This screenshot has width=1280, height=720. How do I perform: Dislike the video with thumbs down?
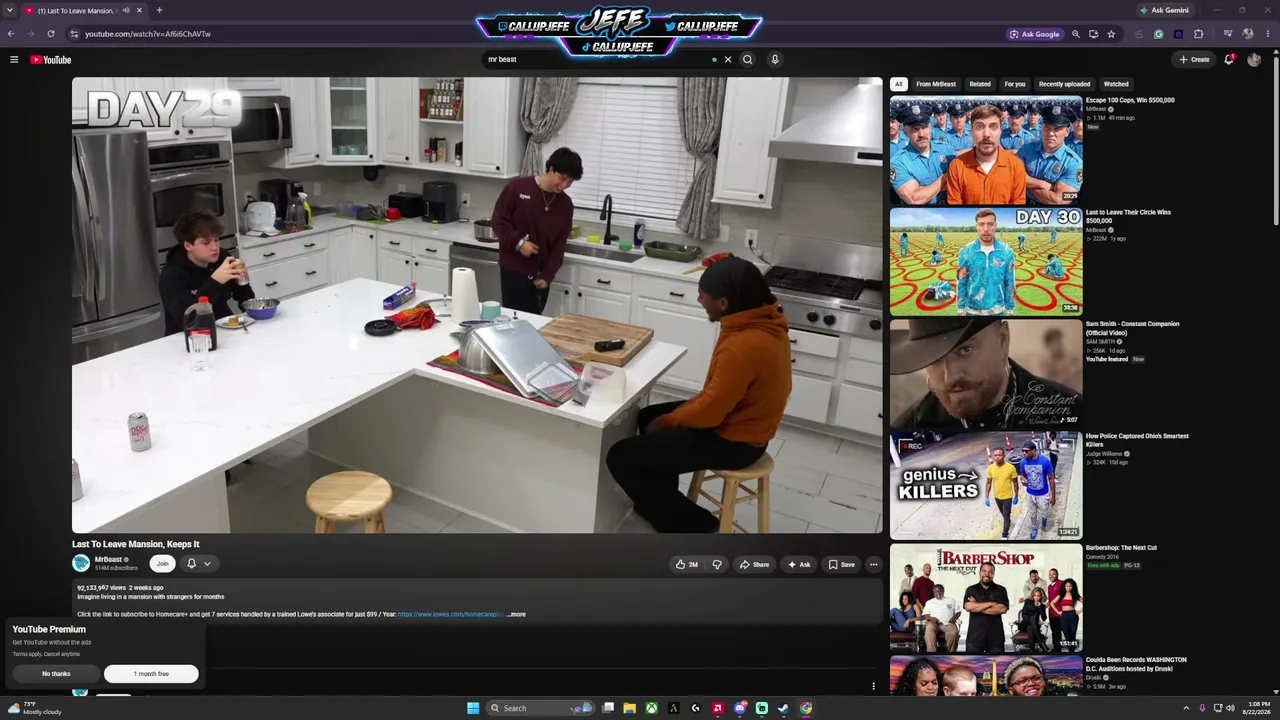tap(717, 565)
